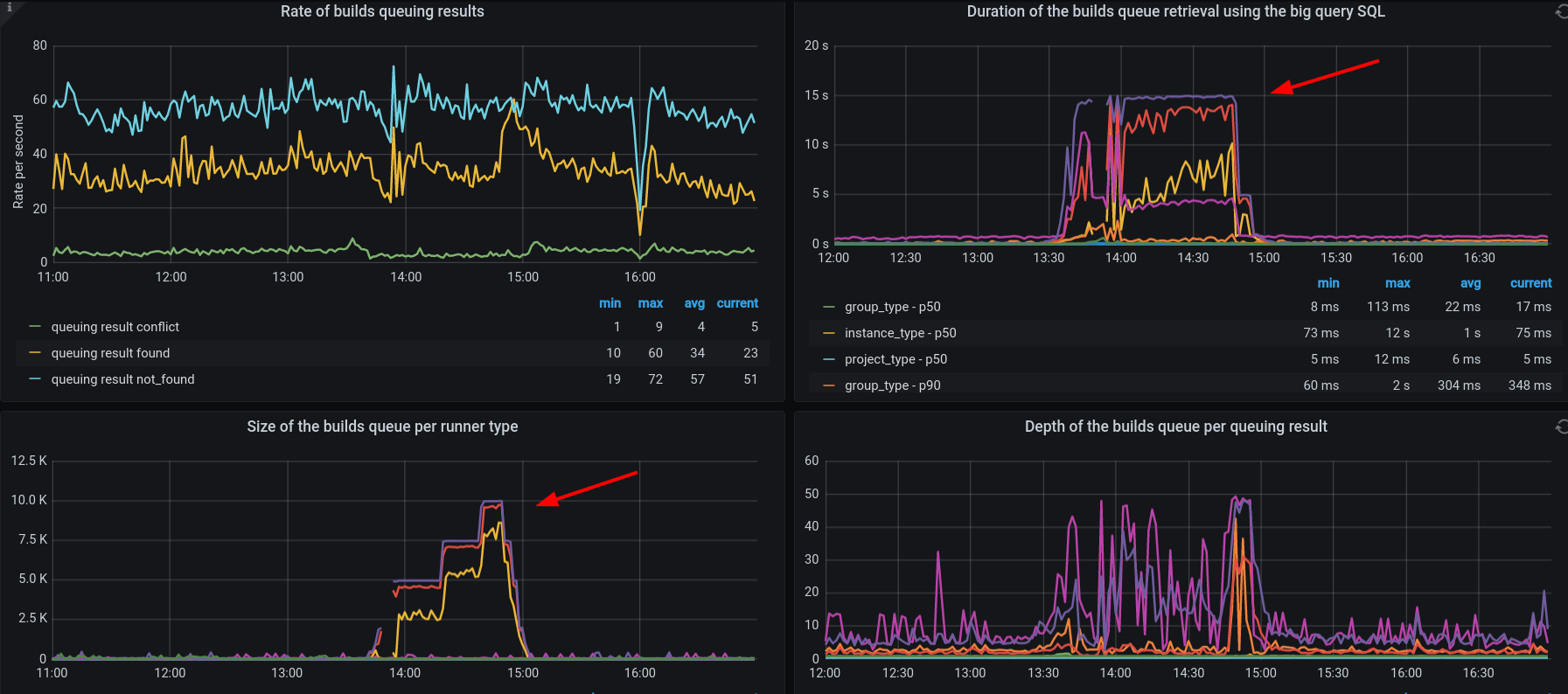Click the instance_type - p50 series color line
The height and width of the screenshot is (694, 1568).
[828, 333]
